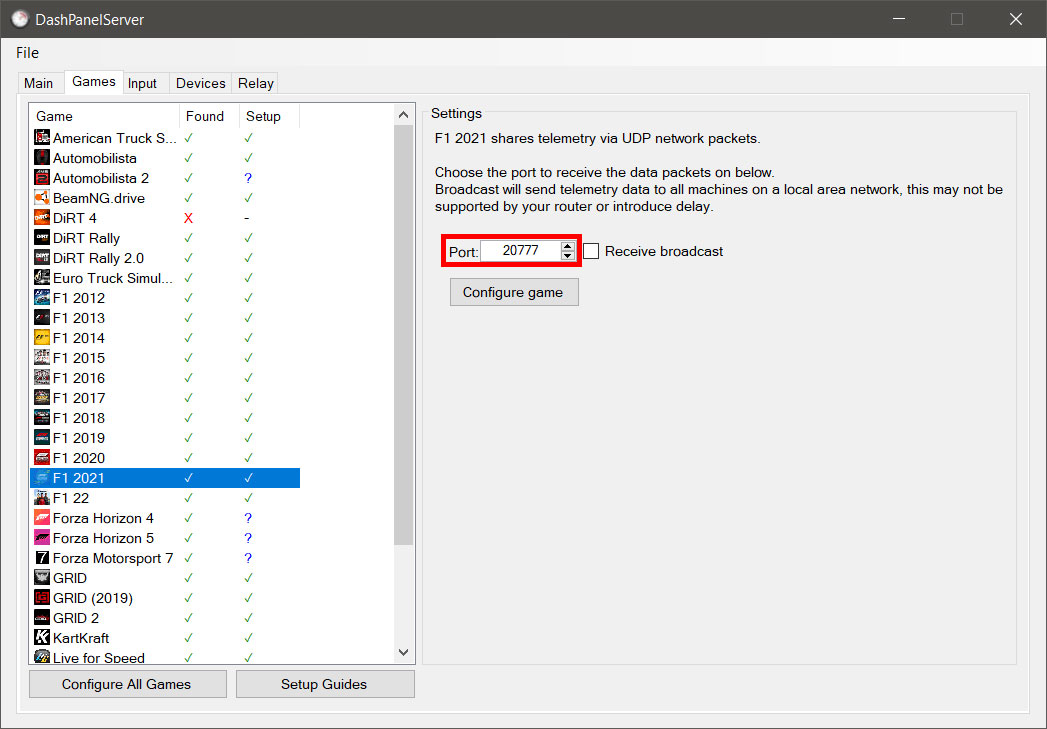Sort the list by Setup column header

point(269,116)
